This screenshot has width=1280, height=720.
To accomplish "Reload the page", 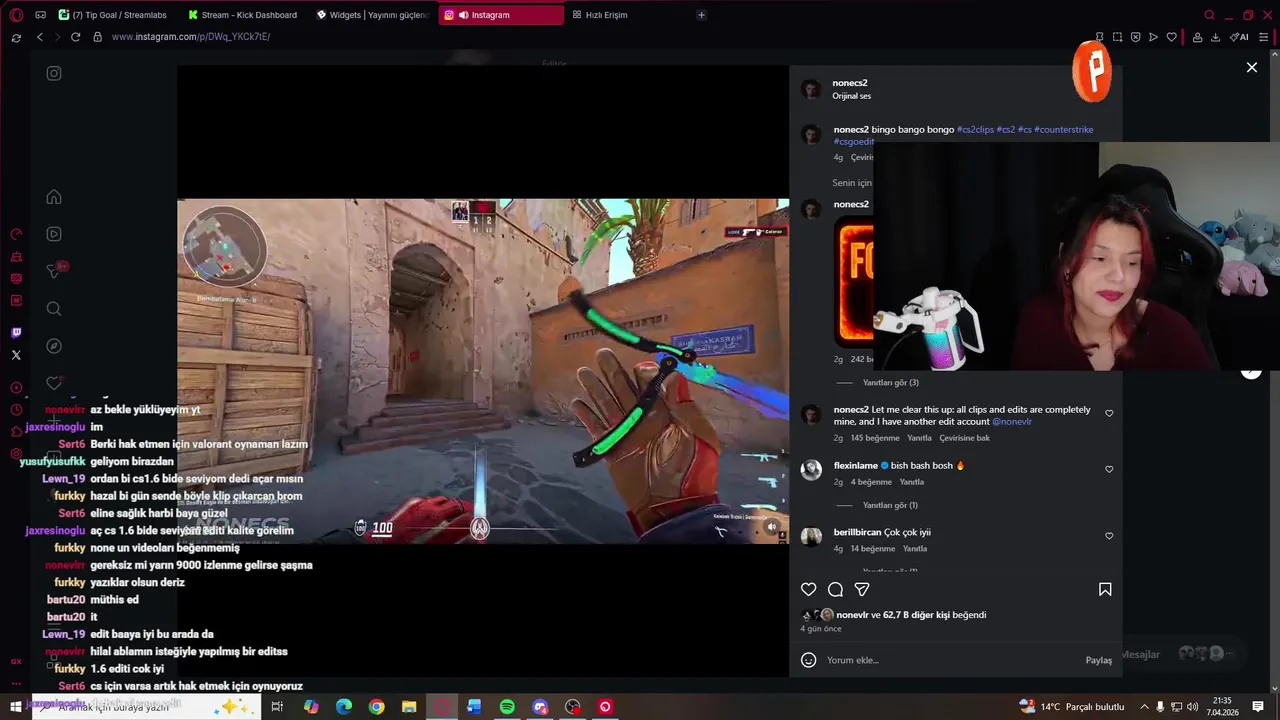I will 75,37.
